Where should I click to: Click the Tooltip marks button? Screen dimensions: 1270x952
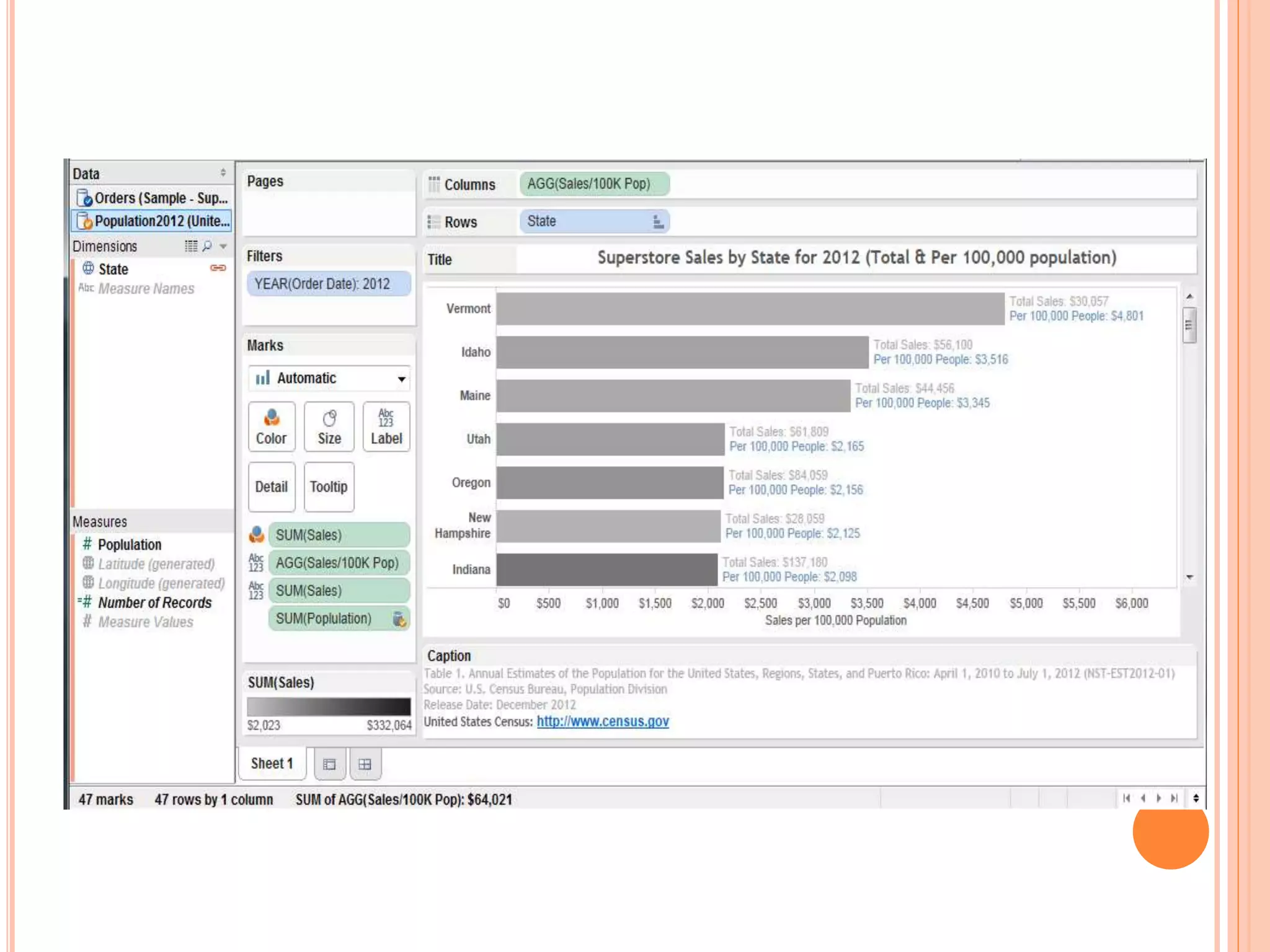[x=329, y=487]
